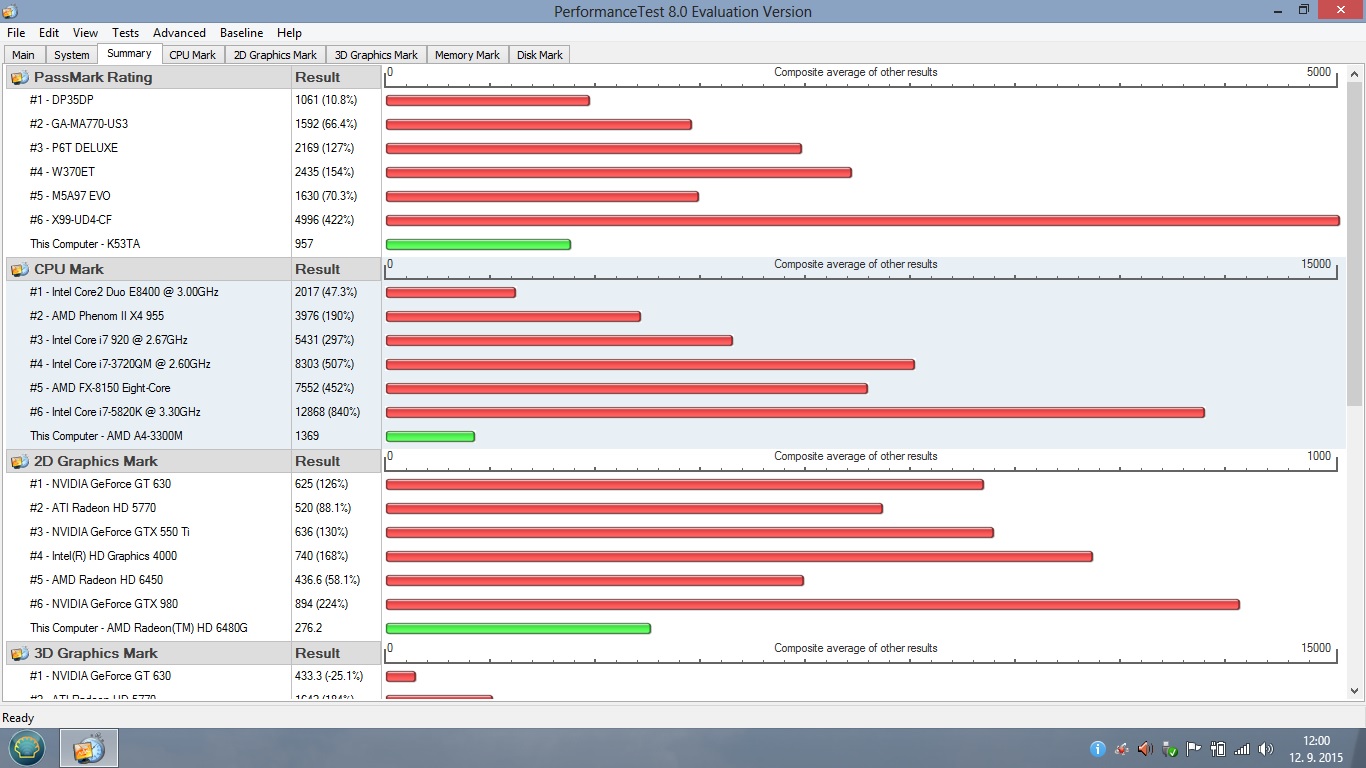Click the green AMD A4-3300M result bar

click(430, 436)
